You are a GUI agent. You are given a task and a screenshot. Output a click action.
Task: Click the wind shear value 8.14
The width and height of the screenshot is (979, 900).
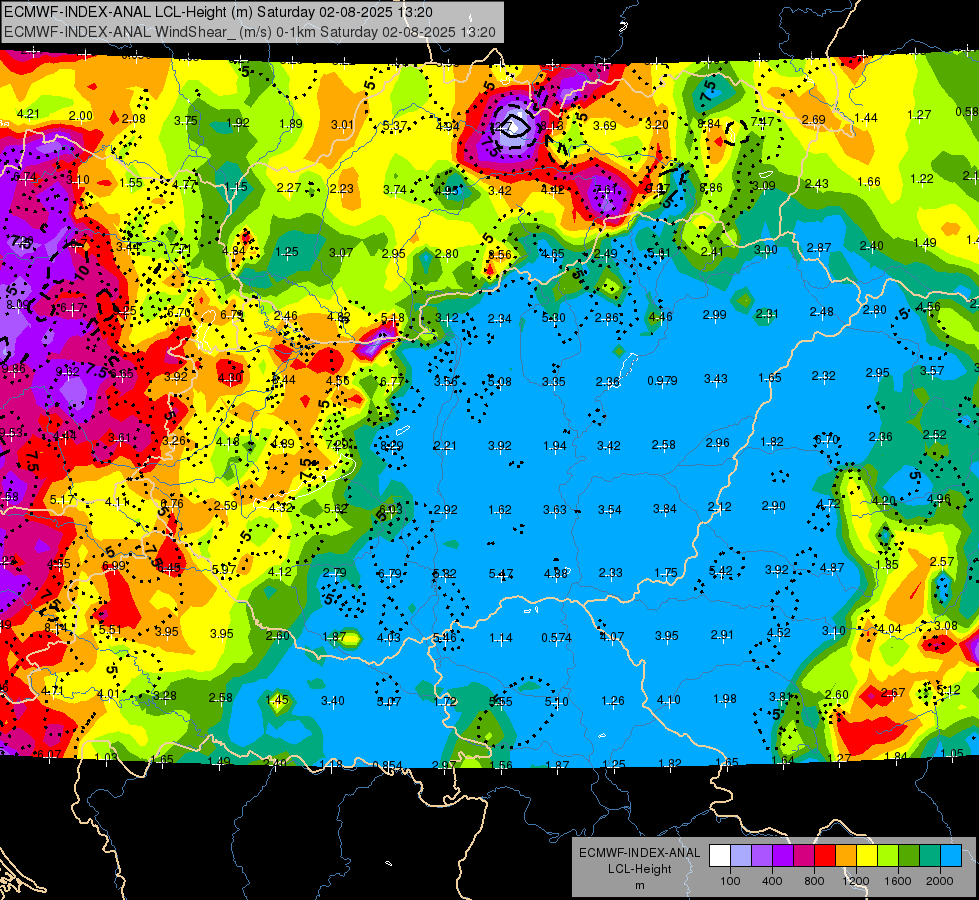click(56, 628)
